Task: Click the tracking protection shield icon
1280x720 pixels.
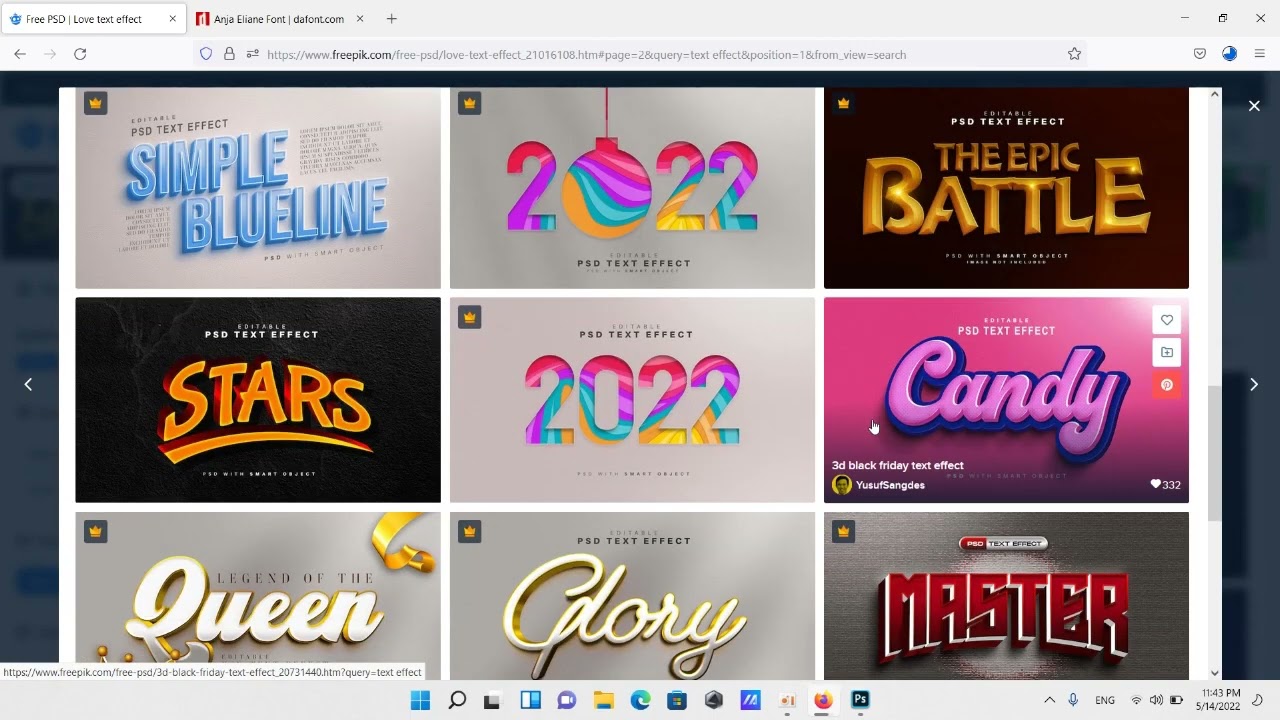Action: (x=206, y=54)
